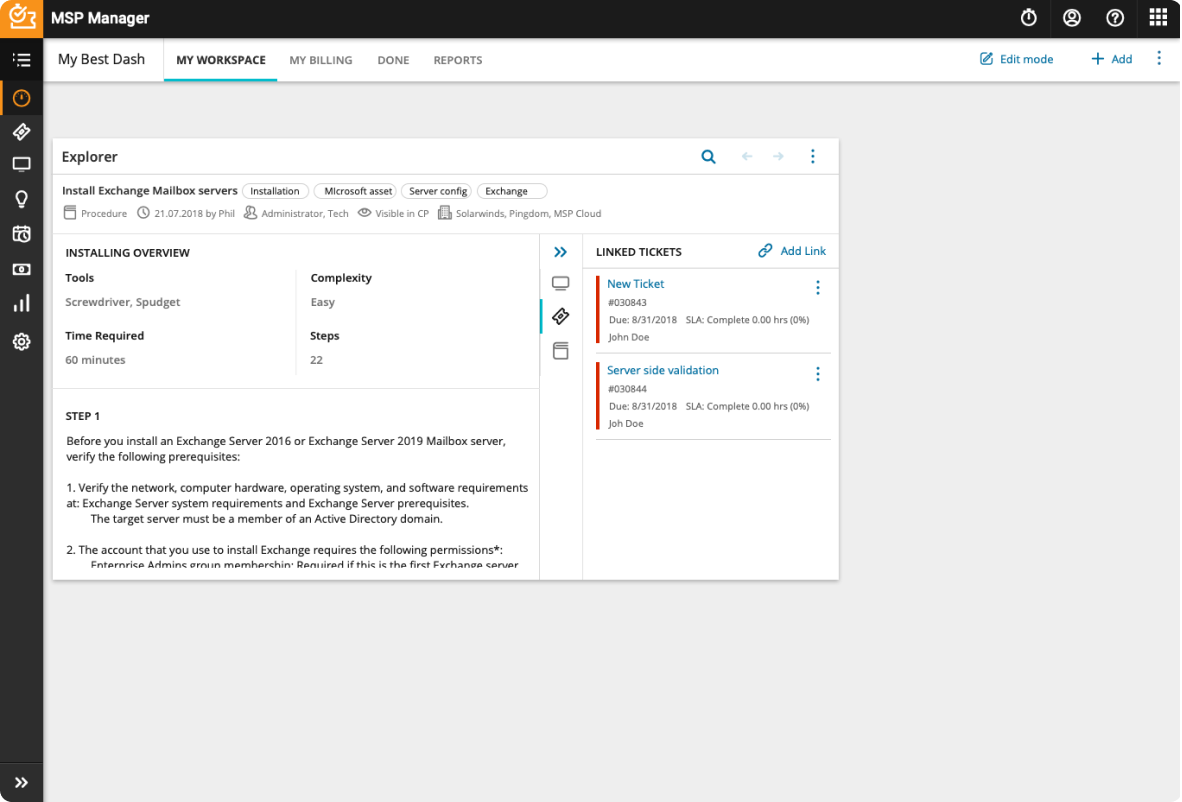Switch to REPORTS tab
Image resolution: width=1182 pixels, height=802 pixels.
tap(458, 60)
